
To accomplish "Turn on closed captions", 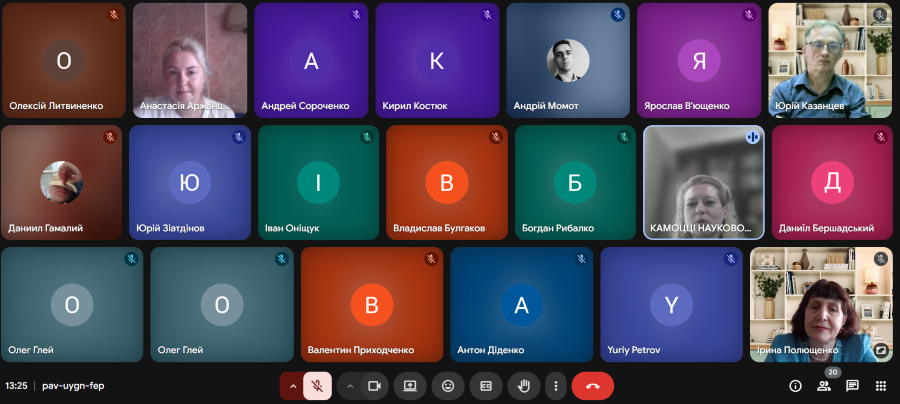I will coord(486,385).
